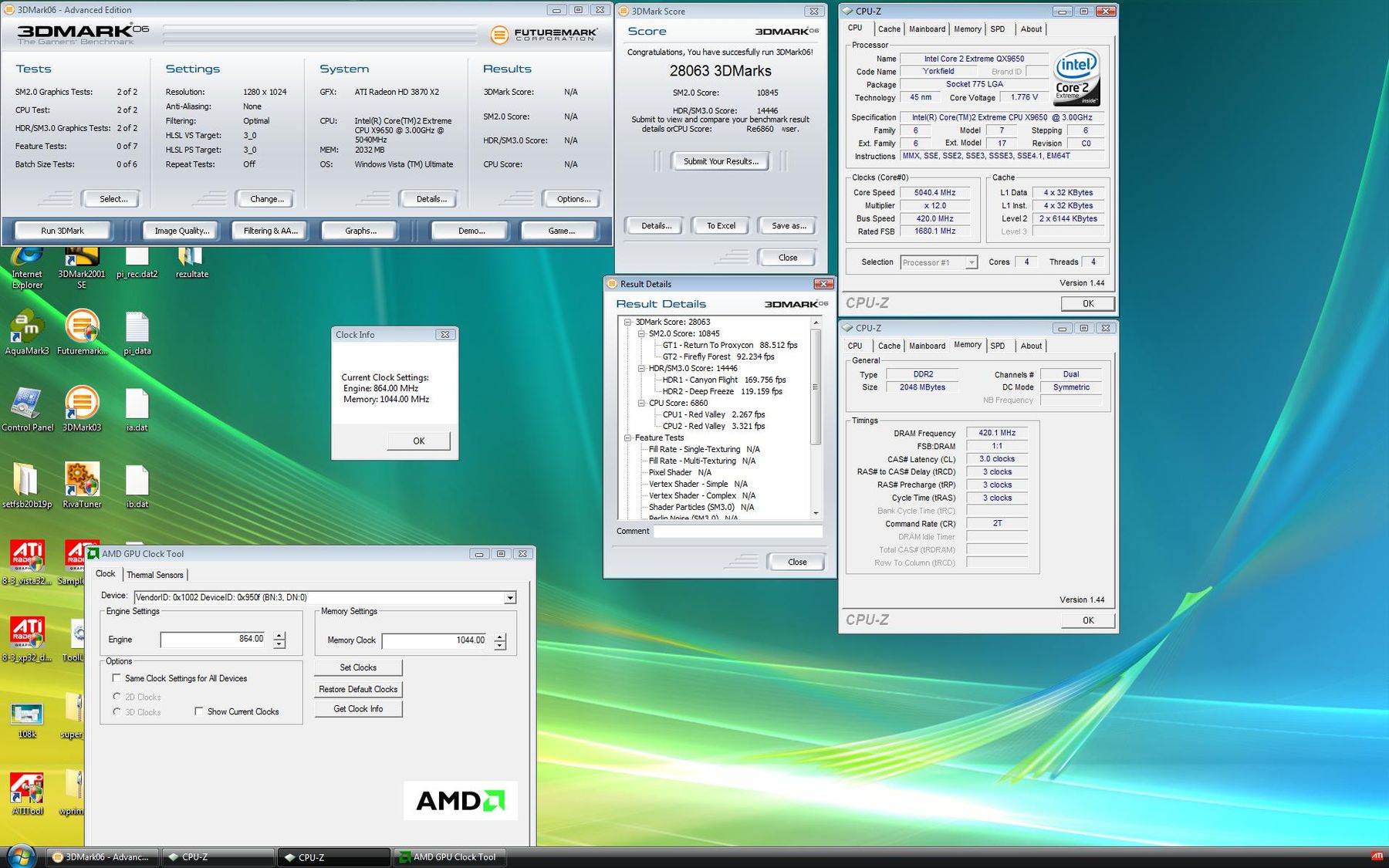Screen dimensions: 1389x868
Task: Click the Filtering & AA button
Action: click(x=270, y=230)
